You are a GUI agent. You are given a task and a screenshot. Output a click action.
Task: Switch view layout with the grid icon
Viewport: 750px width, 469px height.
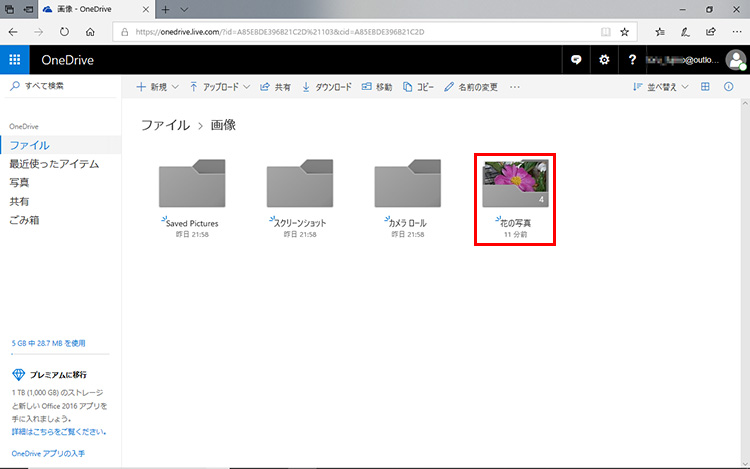(x=705, y=87)
